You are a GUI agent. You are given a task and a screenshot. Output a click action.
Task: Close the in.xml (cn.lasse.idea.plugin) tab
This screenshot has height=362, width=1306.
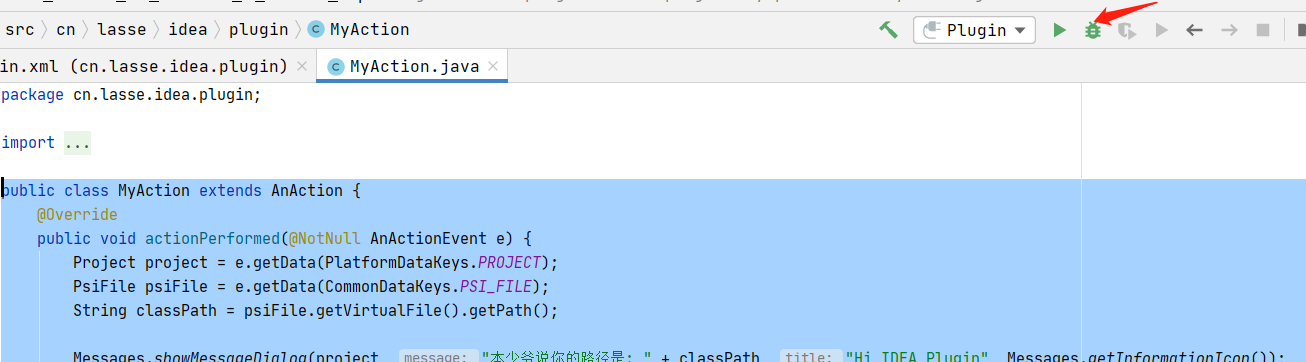coord(302,67)
